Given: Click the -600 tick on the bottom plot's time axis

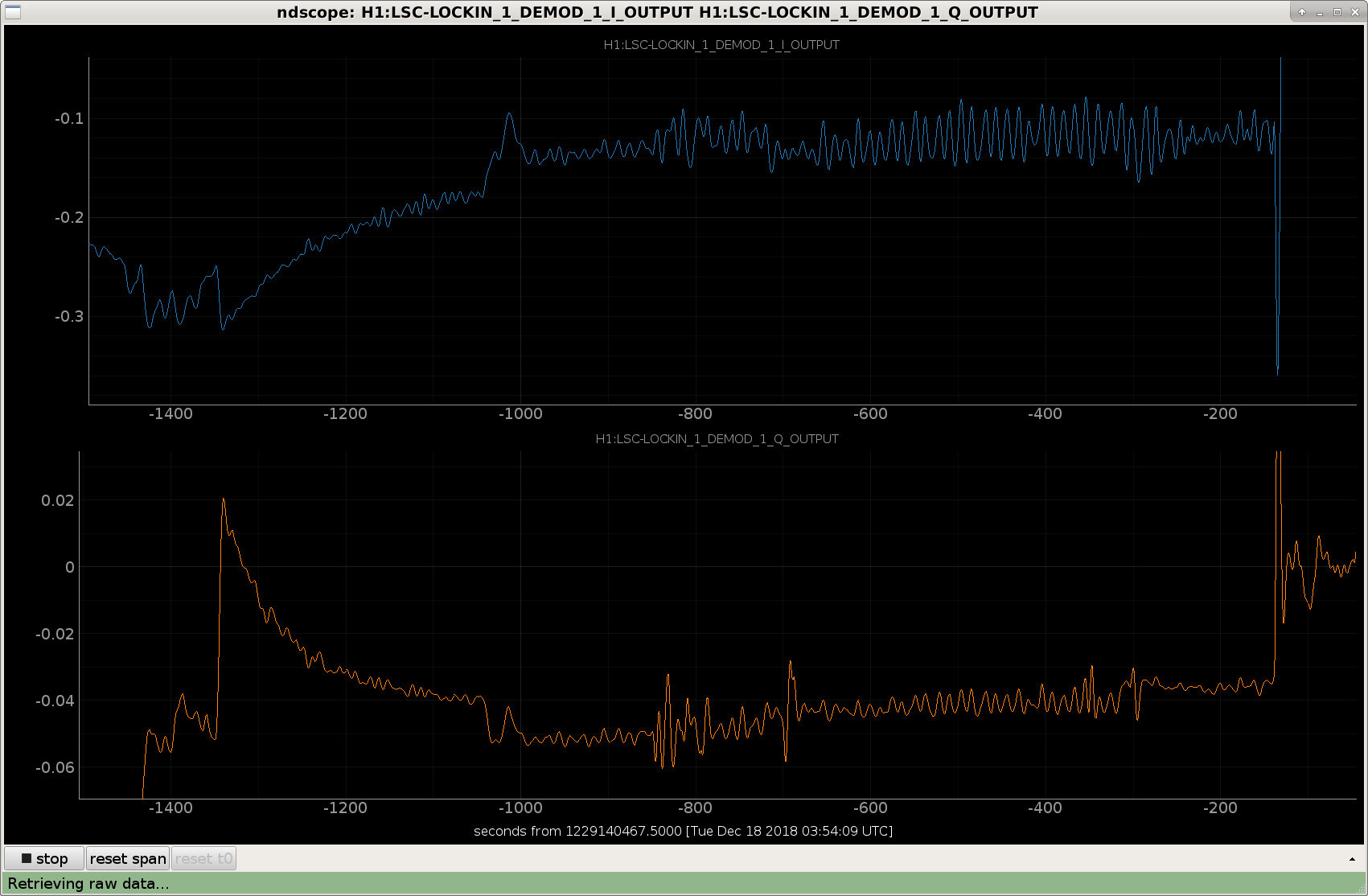Looking at the screenshot, I should tap(870, 808).
